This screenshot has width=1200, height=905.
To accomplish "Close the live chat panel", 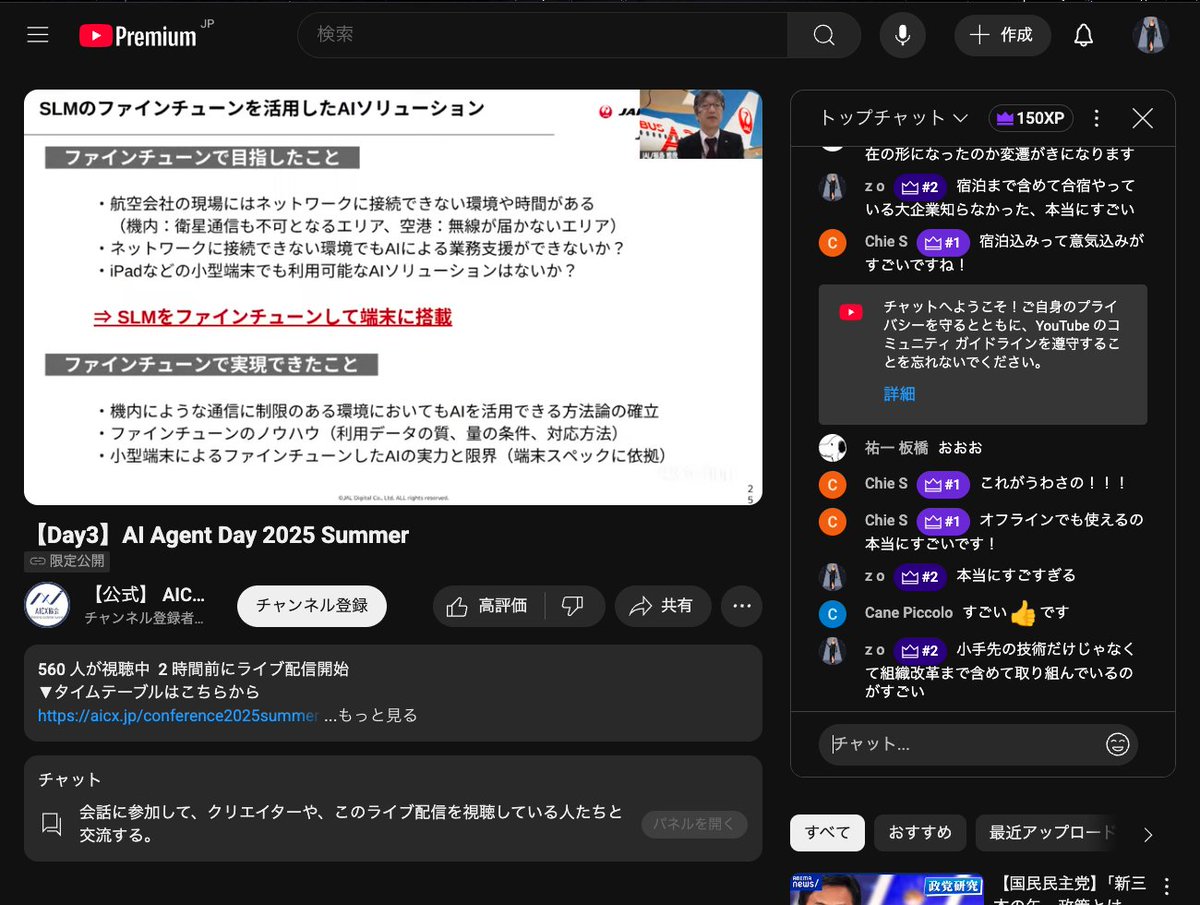I will [1142, 118].
